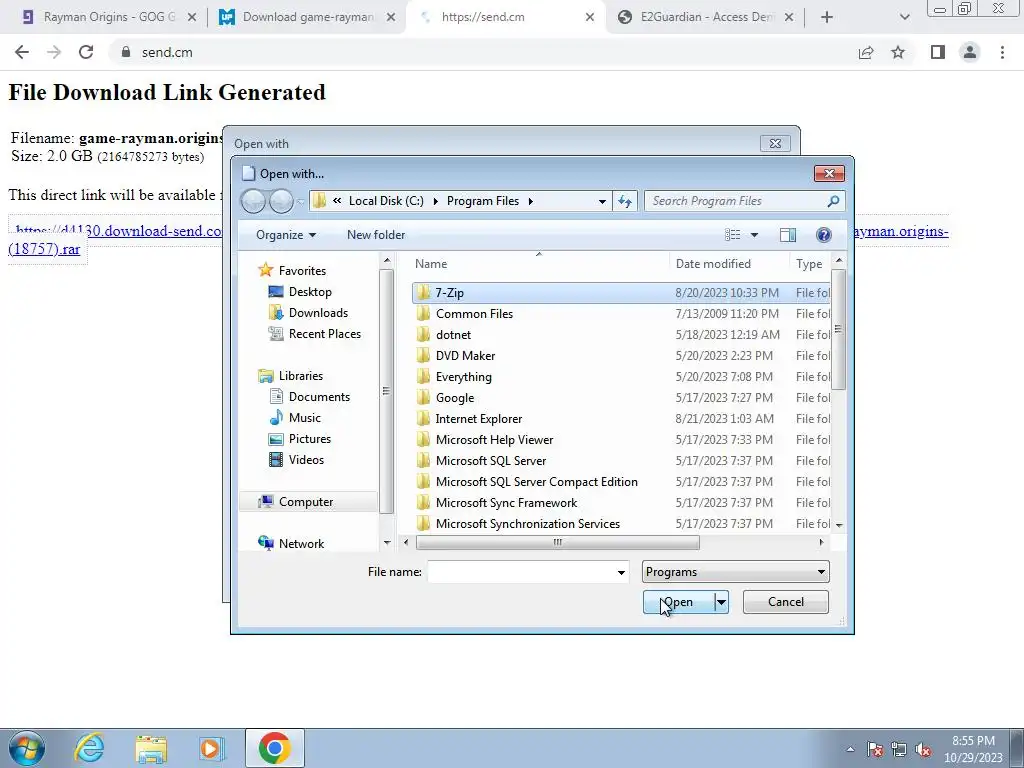Viewport: 1024px width, 768px height.
Task: Expand the address bar history dropdown
Action: [602, 201]
